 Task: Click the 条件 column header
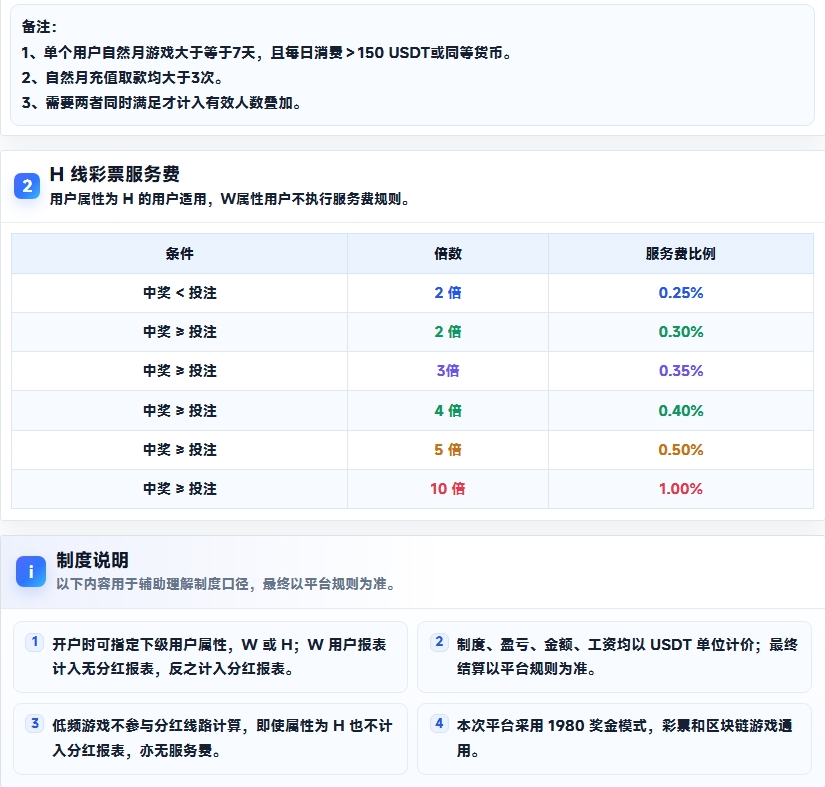tap(179, 254)
